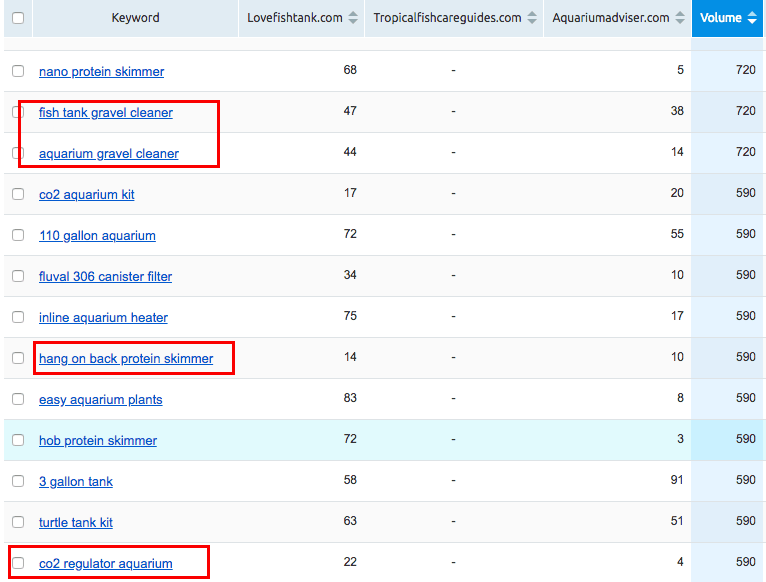The width and height of the screenshot is (766, 582).
Task: Click the Aquariumadviser.com header label
Action: [x=611, y=18]
